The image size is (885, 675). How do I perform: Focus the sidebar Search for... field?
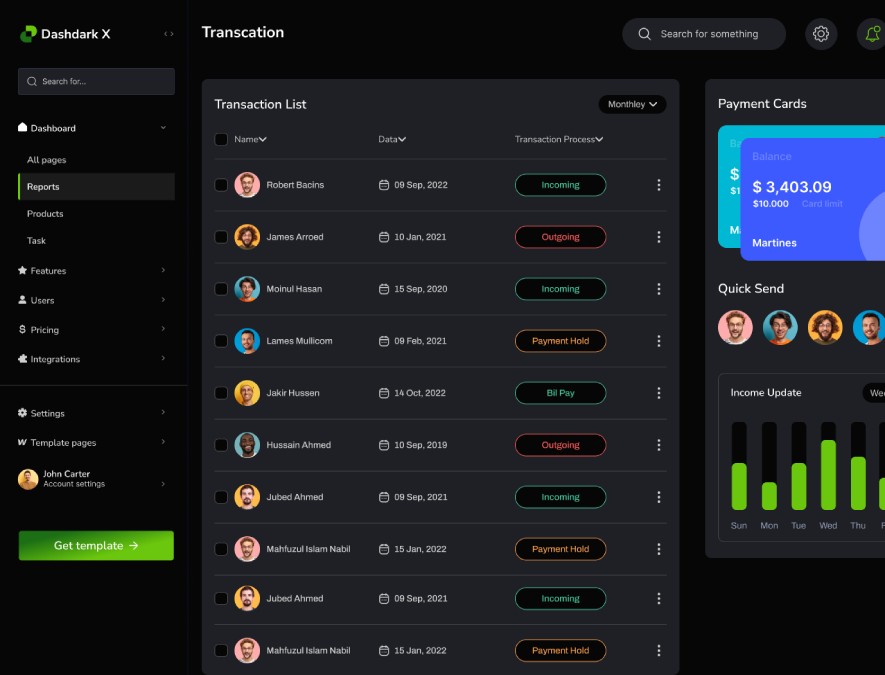[97, 81]
